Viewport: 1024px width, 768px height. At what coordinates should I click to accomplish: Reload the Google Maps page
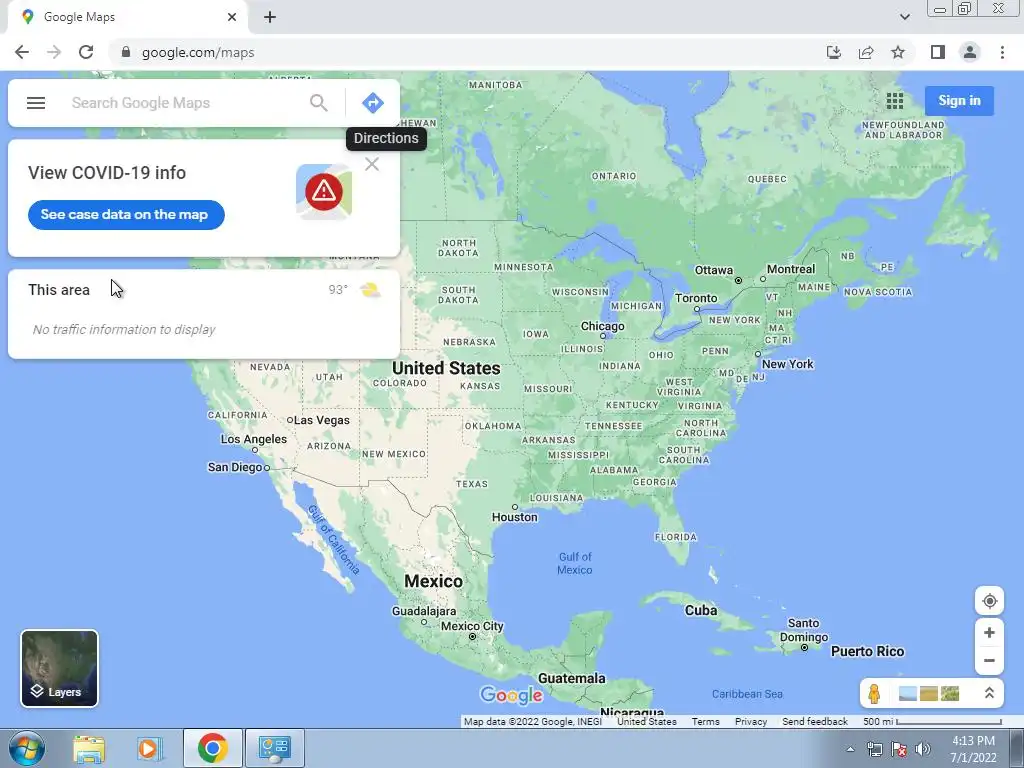tap(86, 52)
